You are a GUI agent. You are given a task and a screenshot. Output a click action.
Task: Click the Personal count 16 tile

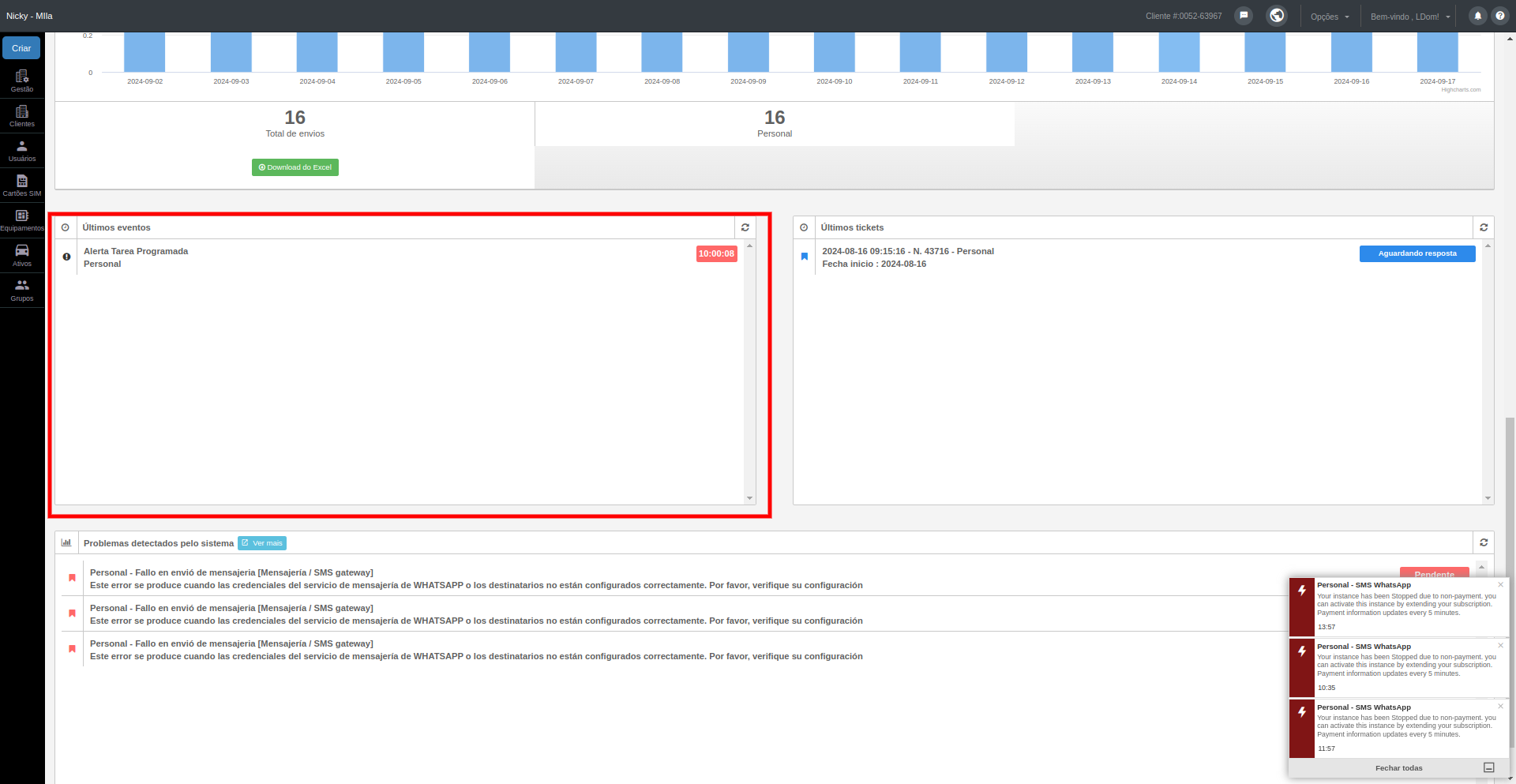(775, 124)
